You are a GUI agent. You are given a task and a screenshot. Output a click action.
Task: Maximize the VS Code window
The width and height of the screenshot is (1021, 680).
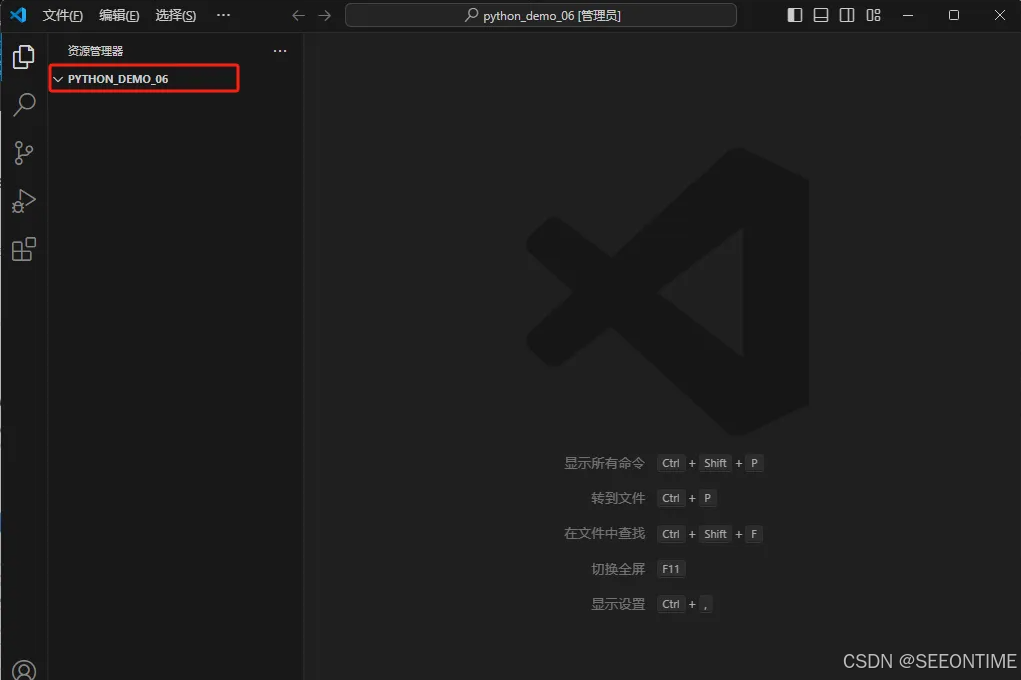click(954, 15)
